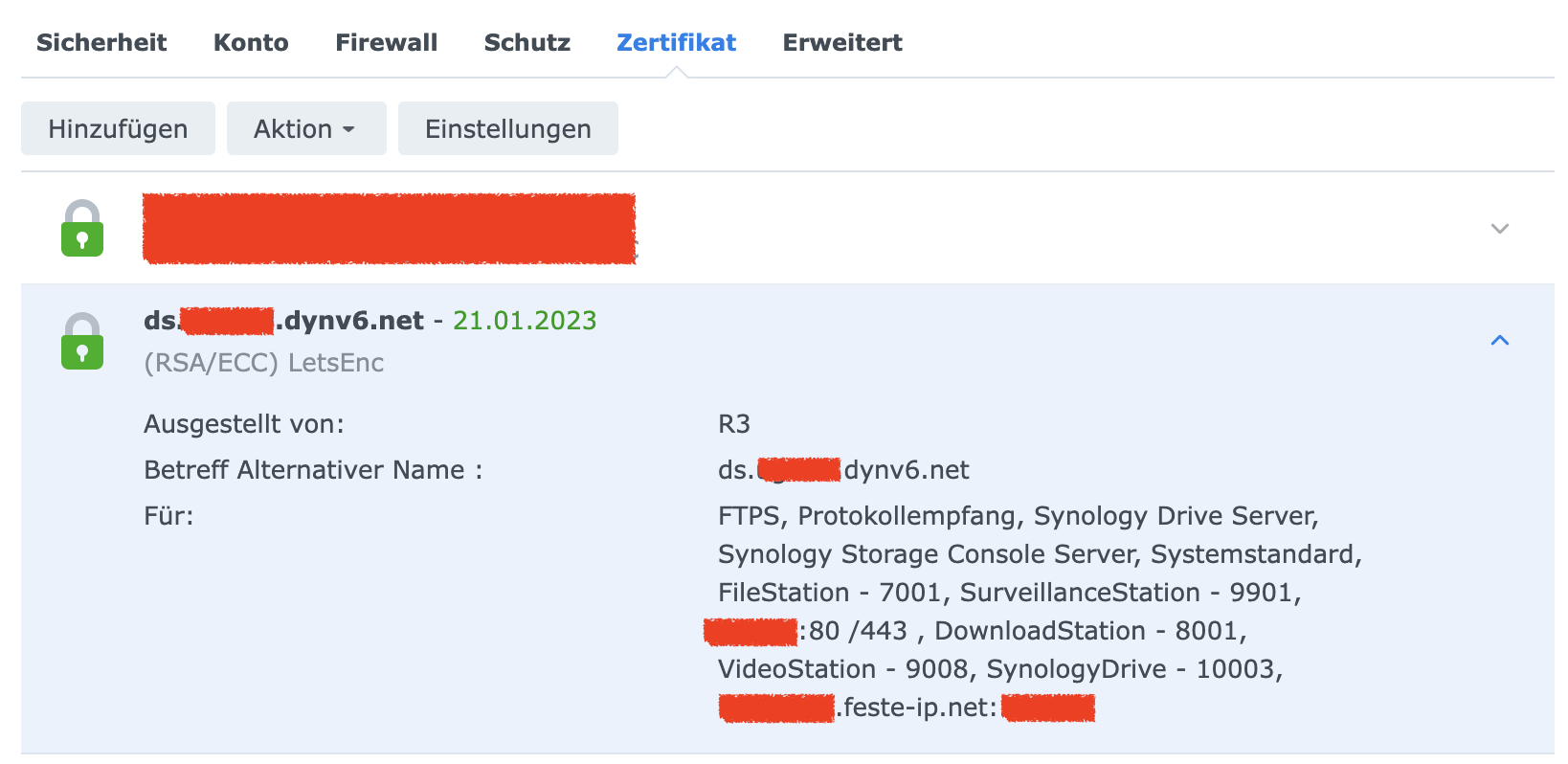Click the subject alternative name ending dynv6.net
The image size is (1568, 764).
click(x=843, y=470)
